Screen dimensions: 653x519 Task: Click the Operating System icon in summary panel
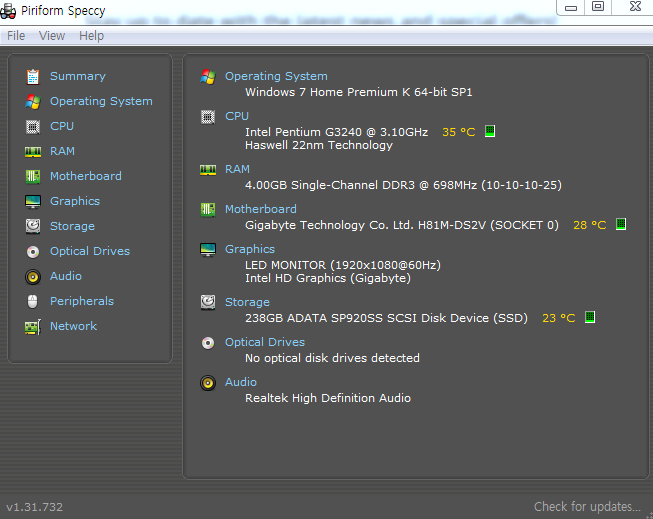pos(208,77)
